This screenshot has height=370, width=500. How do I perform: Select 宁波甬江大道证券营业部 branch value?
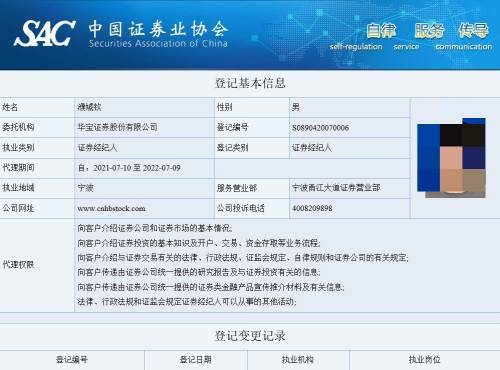tap(336, 188)
